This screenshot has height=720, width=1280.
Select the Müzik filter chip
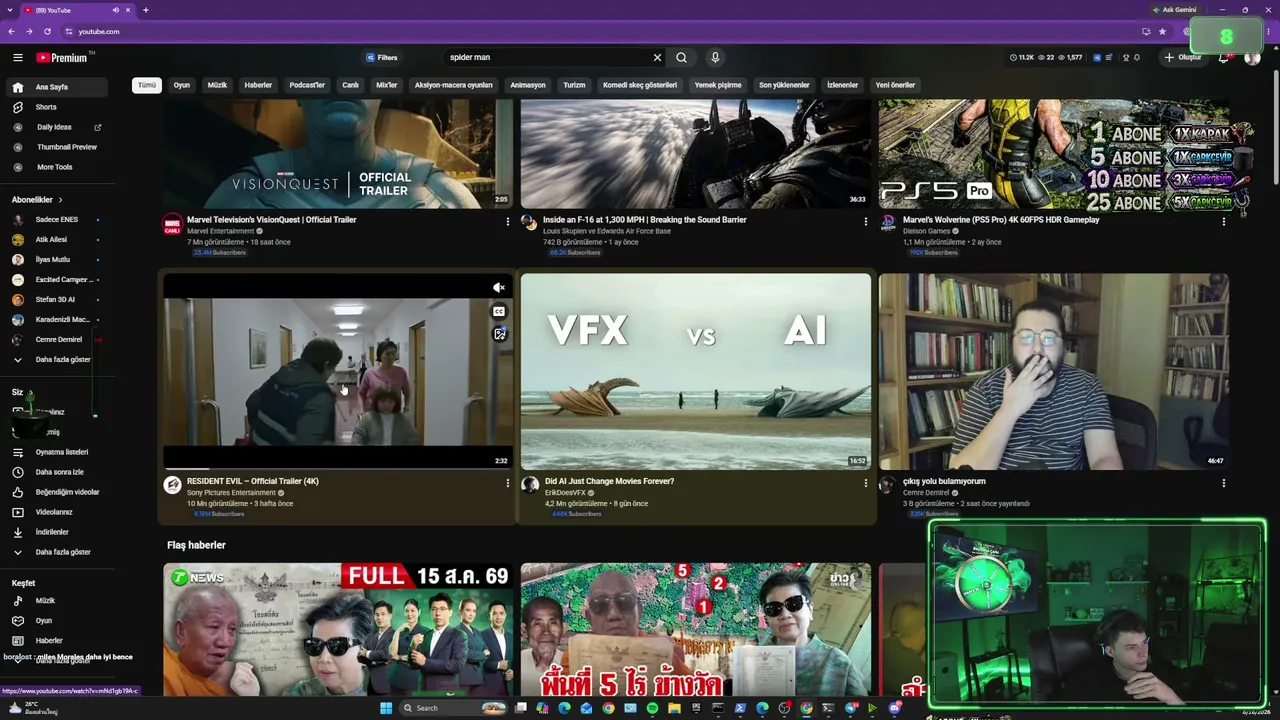coord(217,85)
